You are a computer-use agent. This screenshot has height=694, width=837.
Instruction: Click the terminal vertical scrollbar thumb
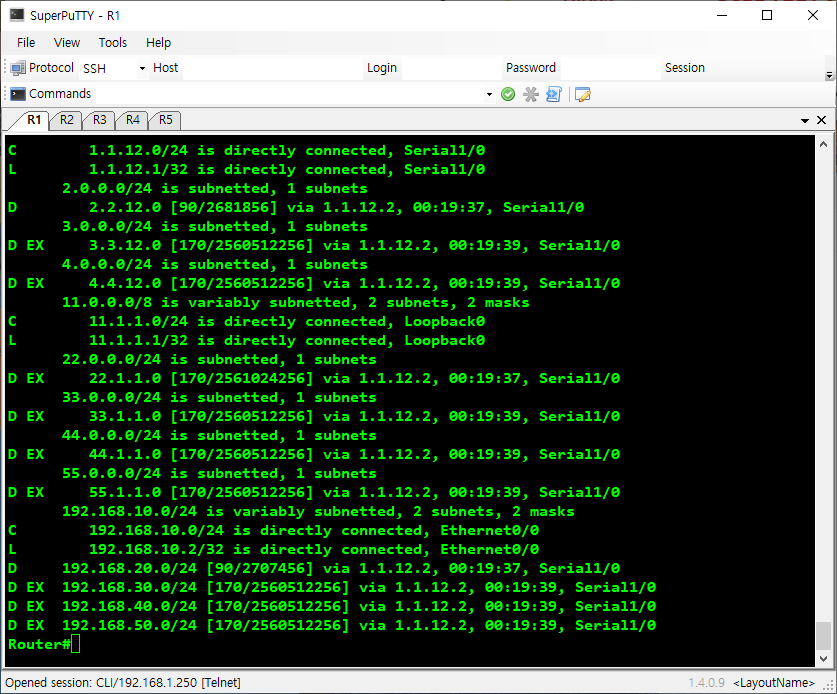pyautogui.click(x=823, y=636)
